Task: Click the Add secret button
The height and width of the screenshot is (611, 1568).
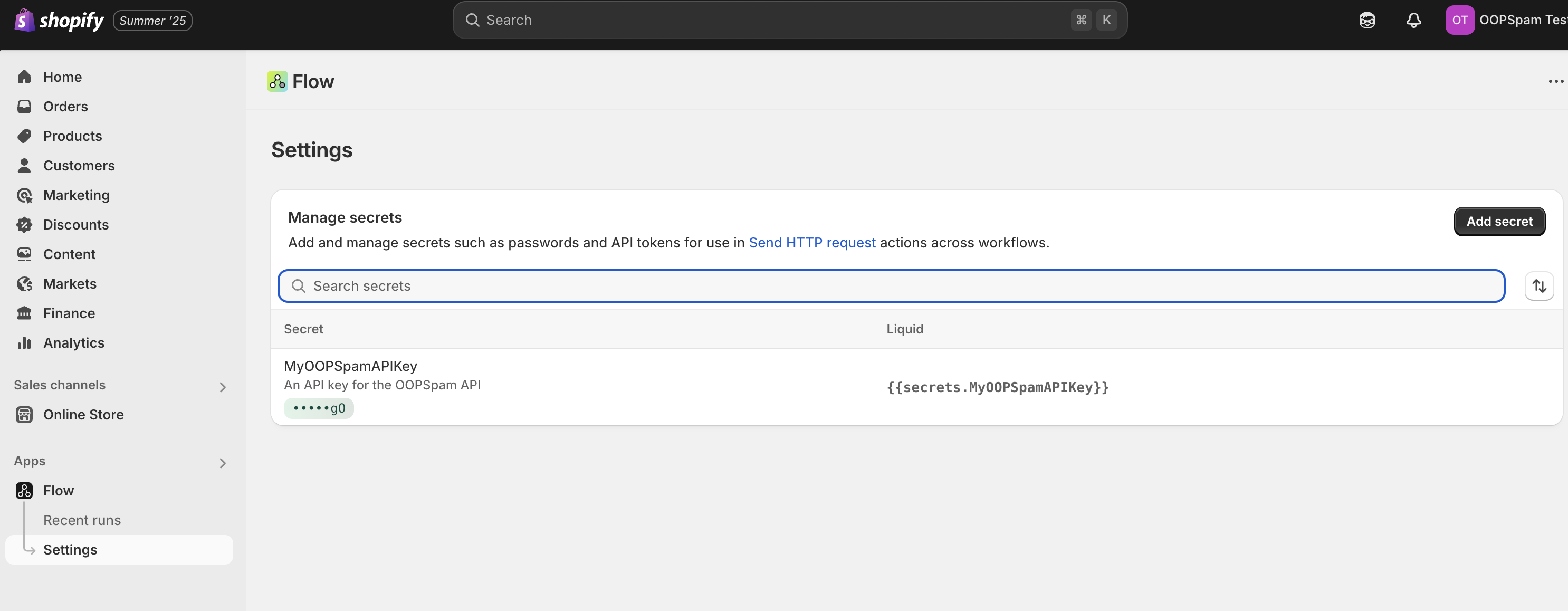Action: pos(1499,222)
